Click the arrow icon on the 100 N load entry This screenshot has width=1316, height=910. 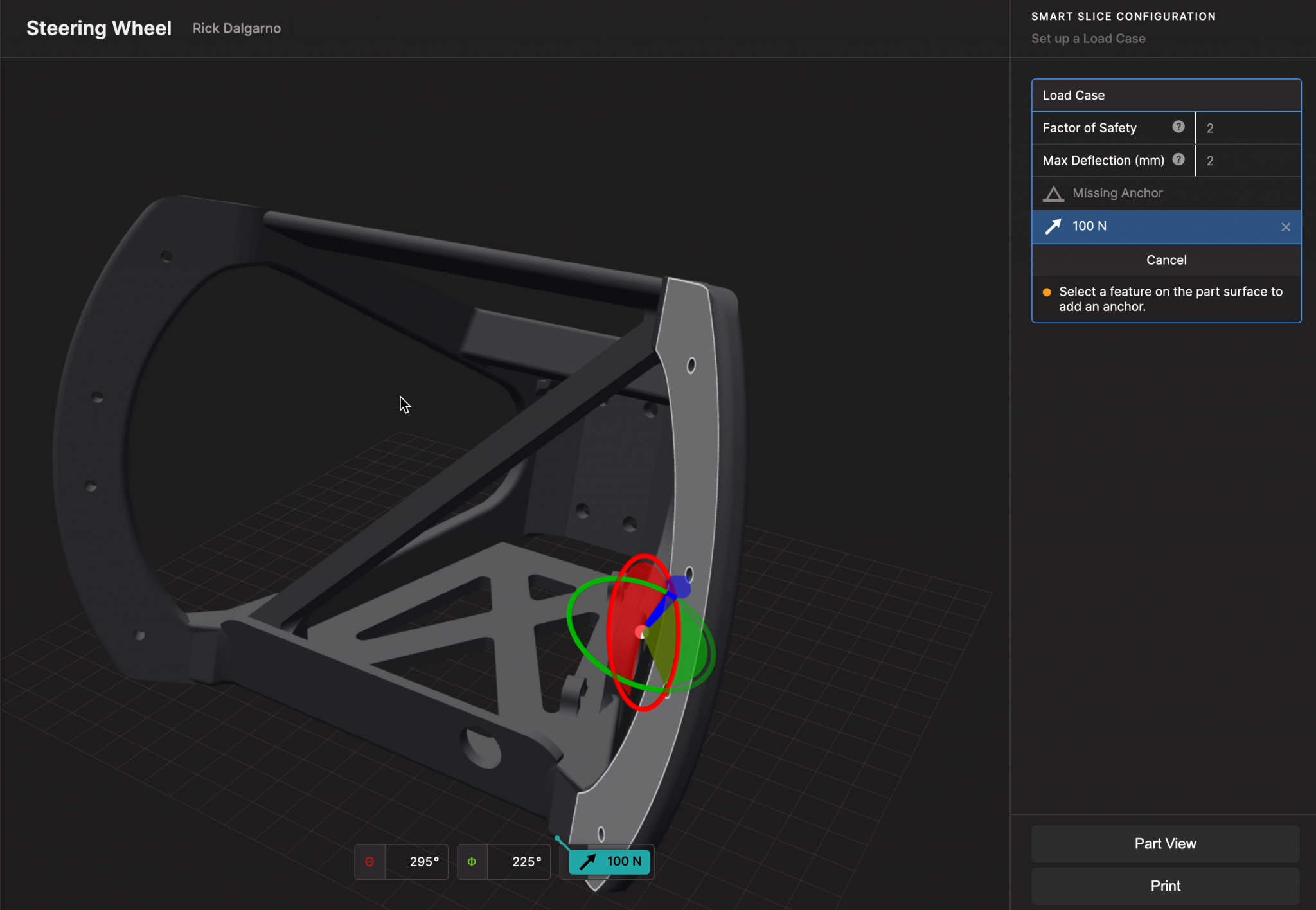click(x=1053, y=226)
